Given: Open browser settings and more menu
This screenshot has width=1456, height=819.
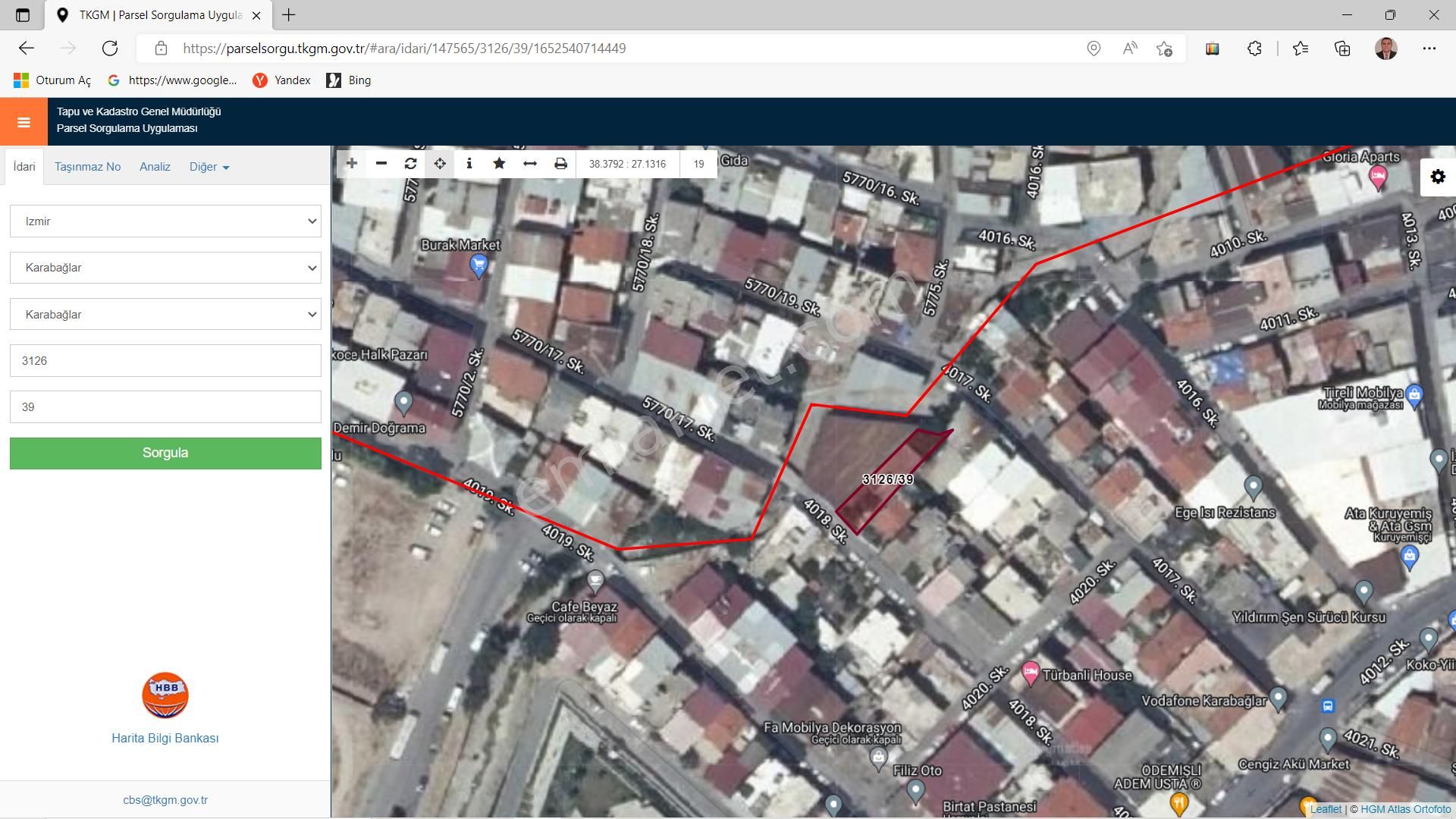Looking at the screenshot, I should [x=1429, y=49].
